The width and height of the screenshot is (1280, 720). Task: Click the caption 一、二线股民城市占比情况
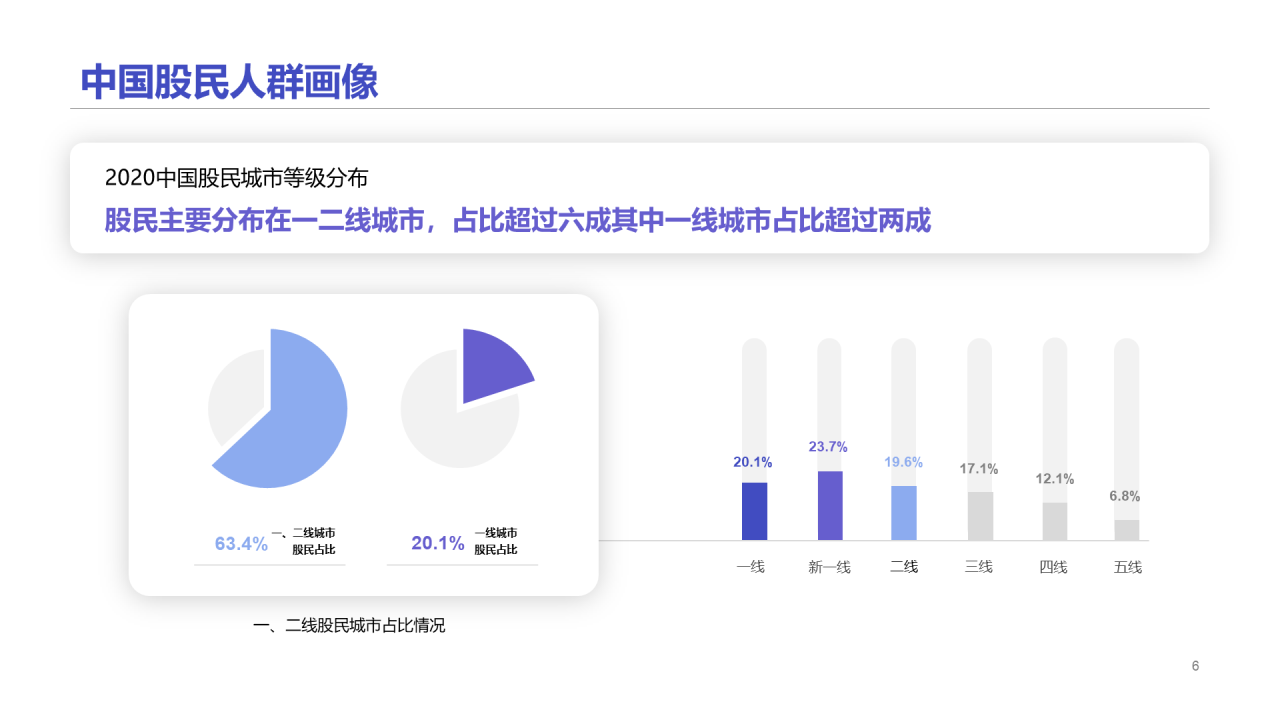click(x=349, y=626)
